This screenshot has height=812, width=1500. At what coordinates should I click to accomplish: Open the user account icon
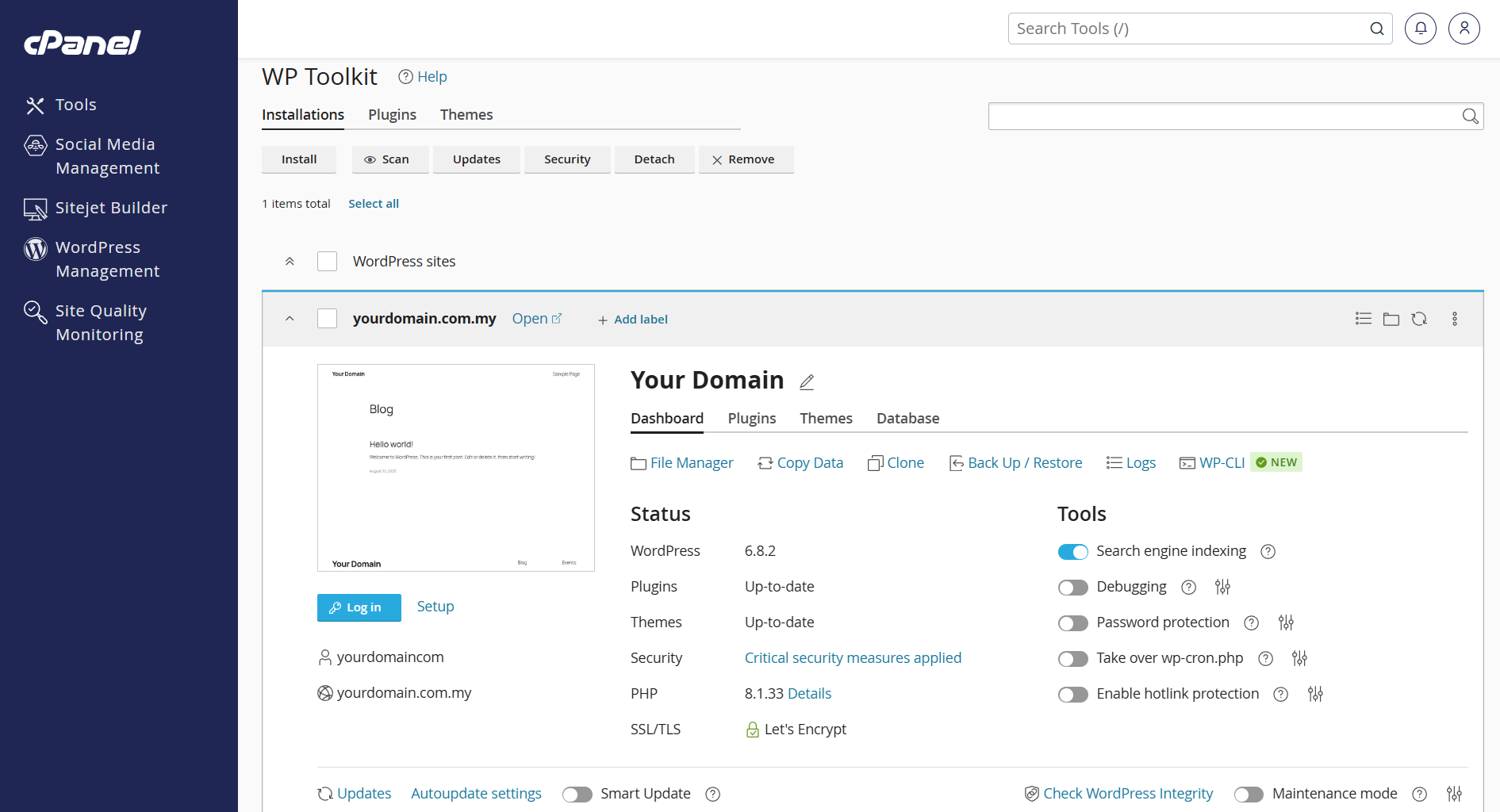click(x=1464, y=29)
